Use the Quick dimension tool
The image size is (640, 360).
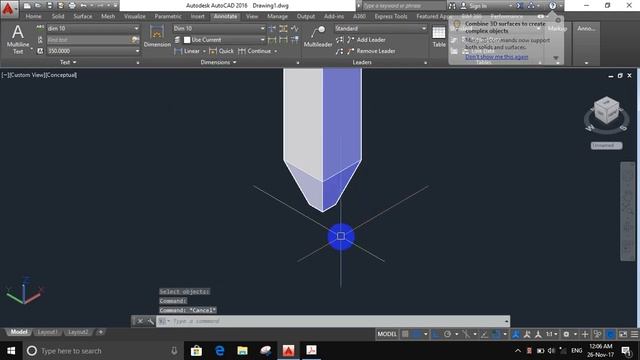coord(222,51)
